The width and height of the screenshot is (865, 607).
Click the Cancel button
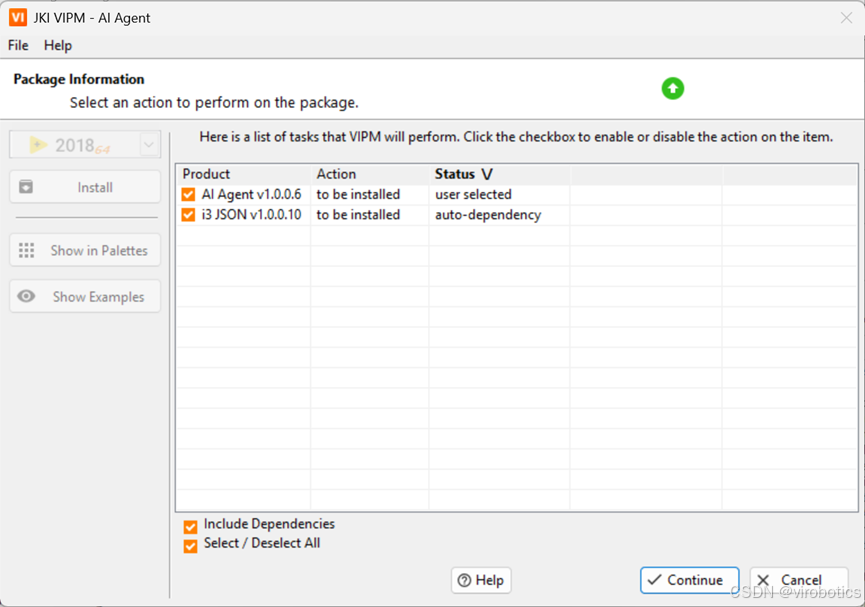(799, 580)
